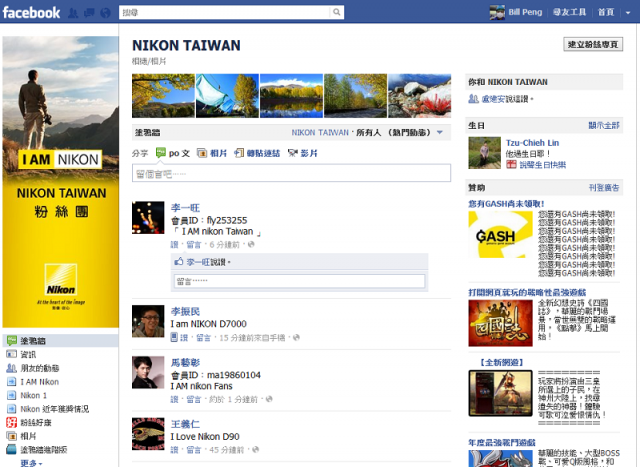Expand the more dropdown in sidebar
The width and height of the screenshot is (640, 467).
31,463
